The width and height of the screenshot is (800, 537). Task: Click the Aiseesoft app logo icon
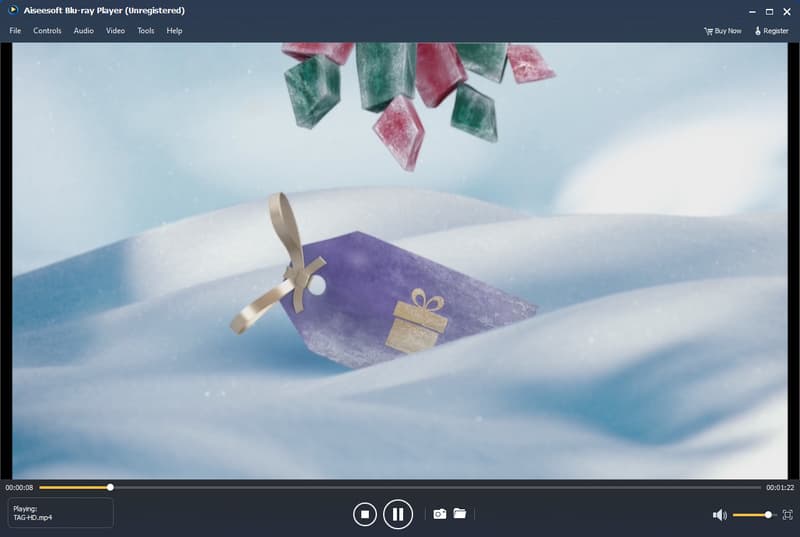(x=13, y=10)
